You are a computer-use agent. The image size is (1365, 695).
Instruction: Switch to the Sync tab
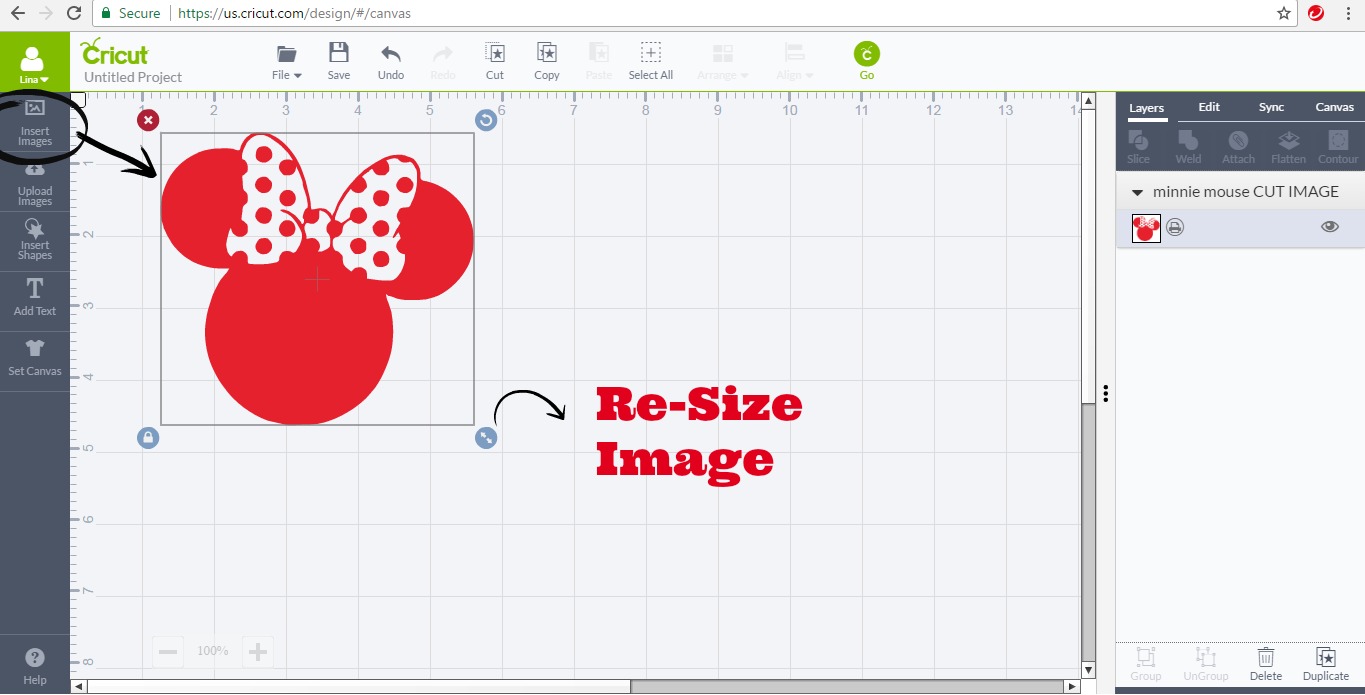[x=1271, y=108]
